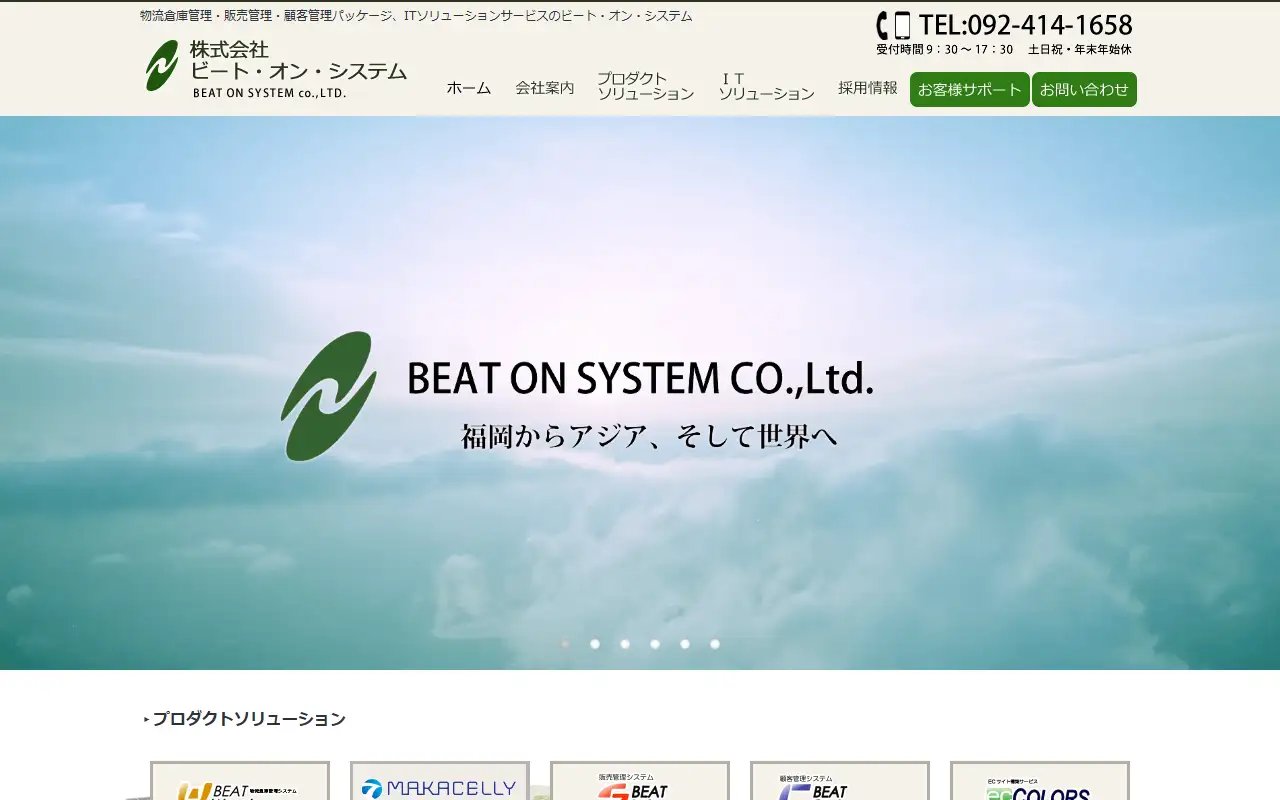The image size is (1280, 800).
Task: Select the second slideshow dot
Action: pyautogui.click(x=595, y=644)
